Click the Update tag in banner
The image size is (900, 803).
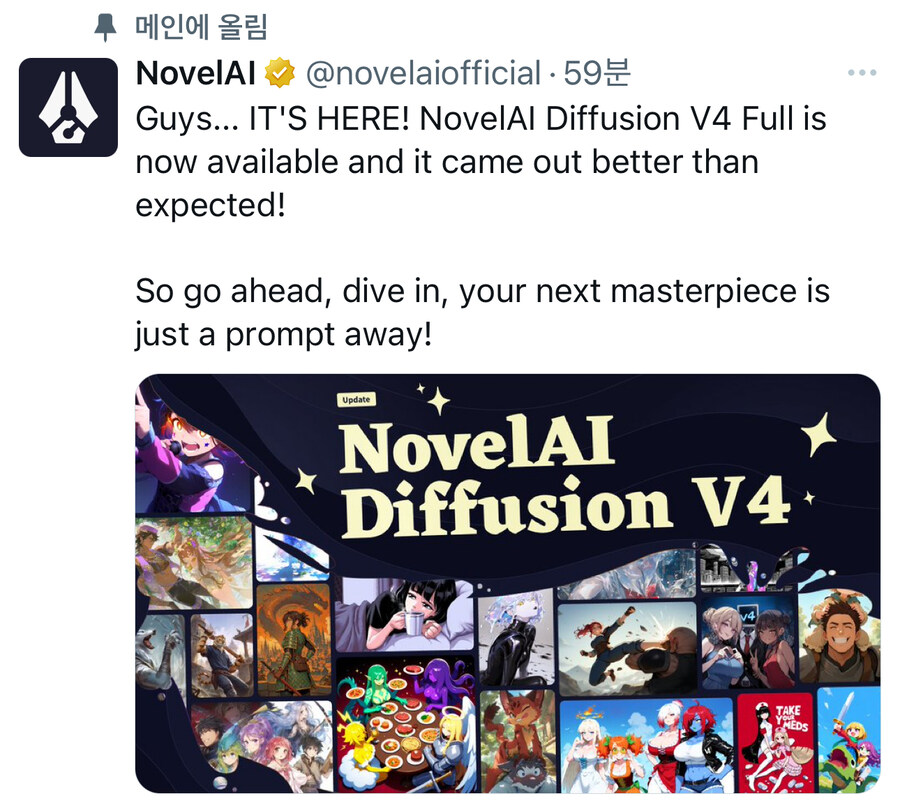(356, 399)
